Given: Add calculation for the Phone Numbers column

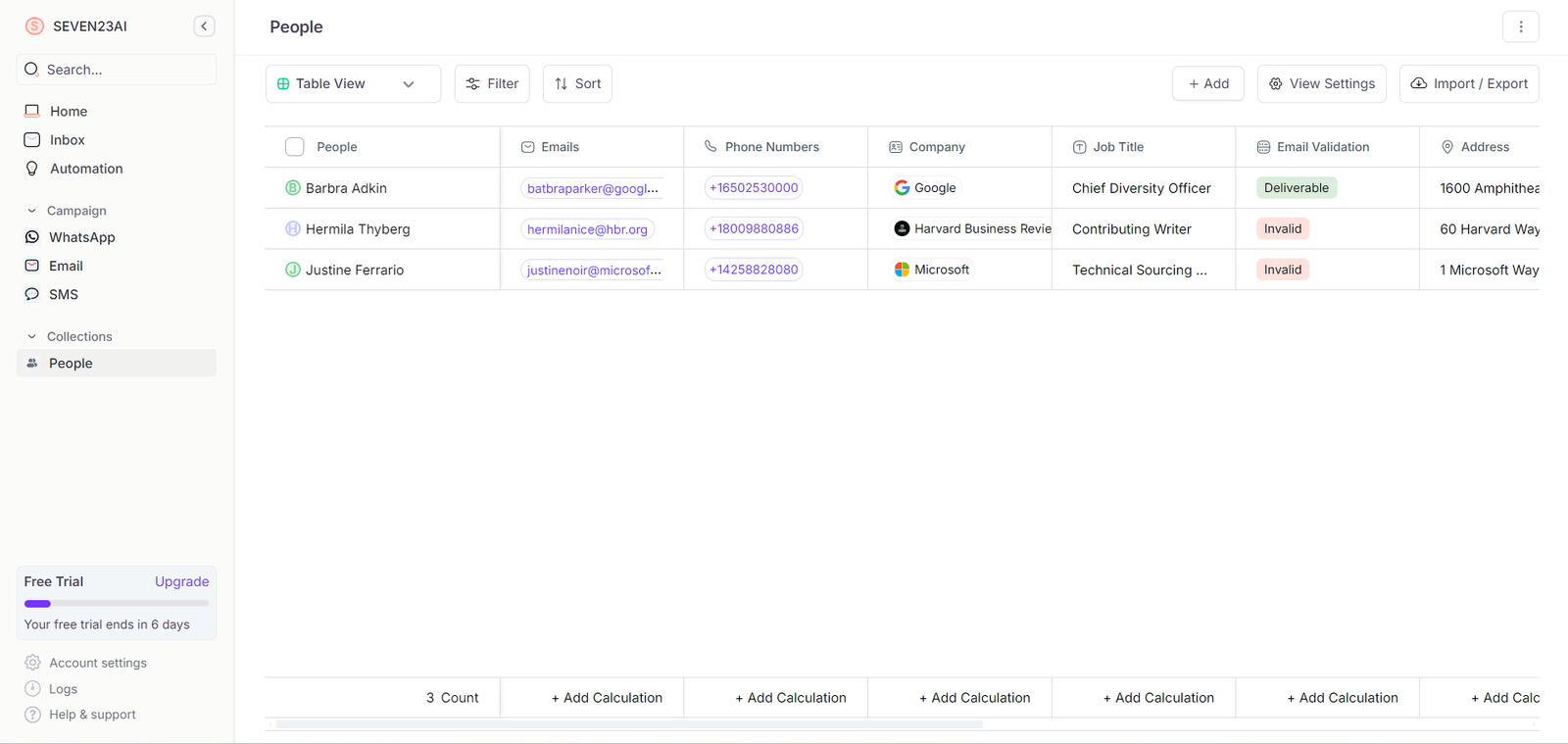Looking at the screenshot, I should pos(791,698).
